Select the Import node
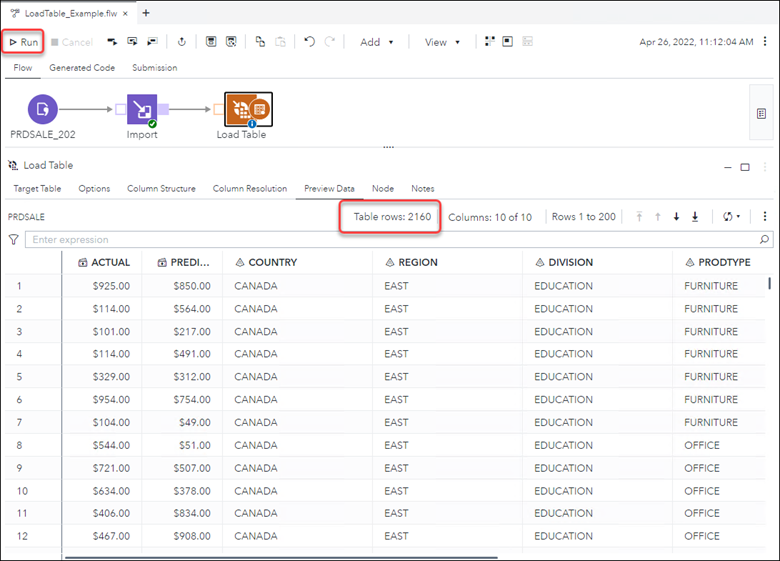780x561 pixels. [142, 109]
